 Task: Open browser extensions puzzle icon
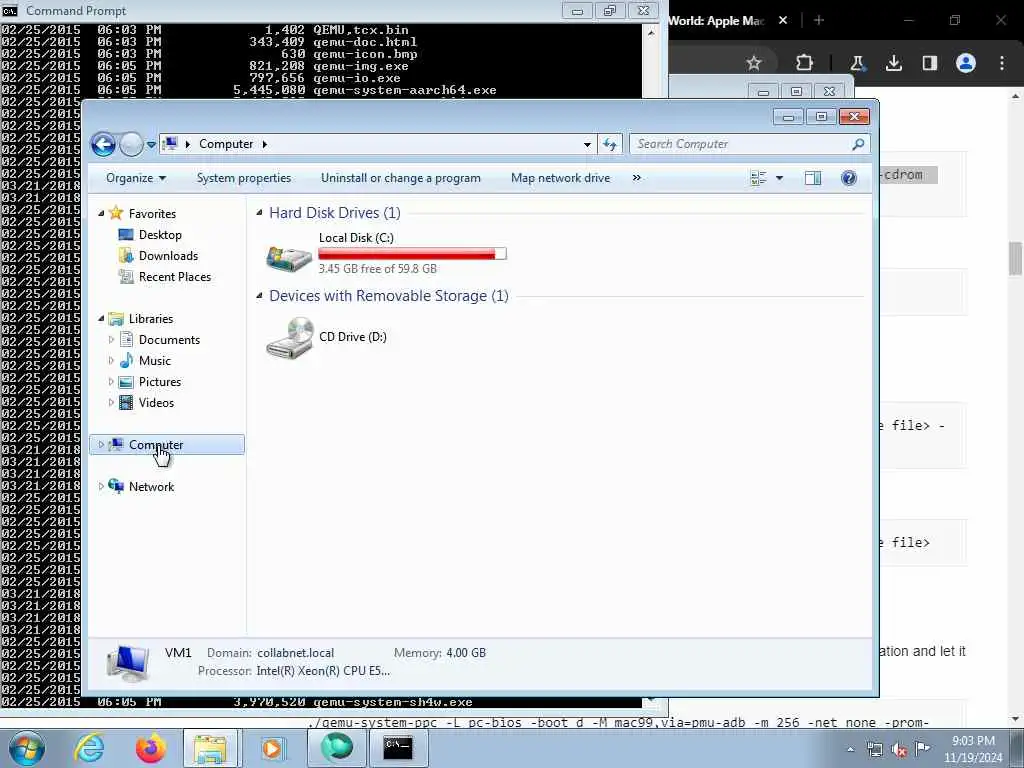click(805, 63)
